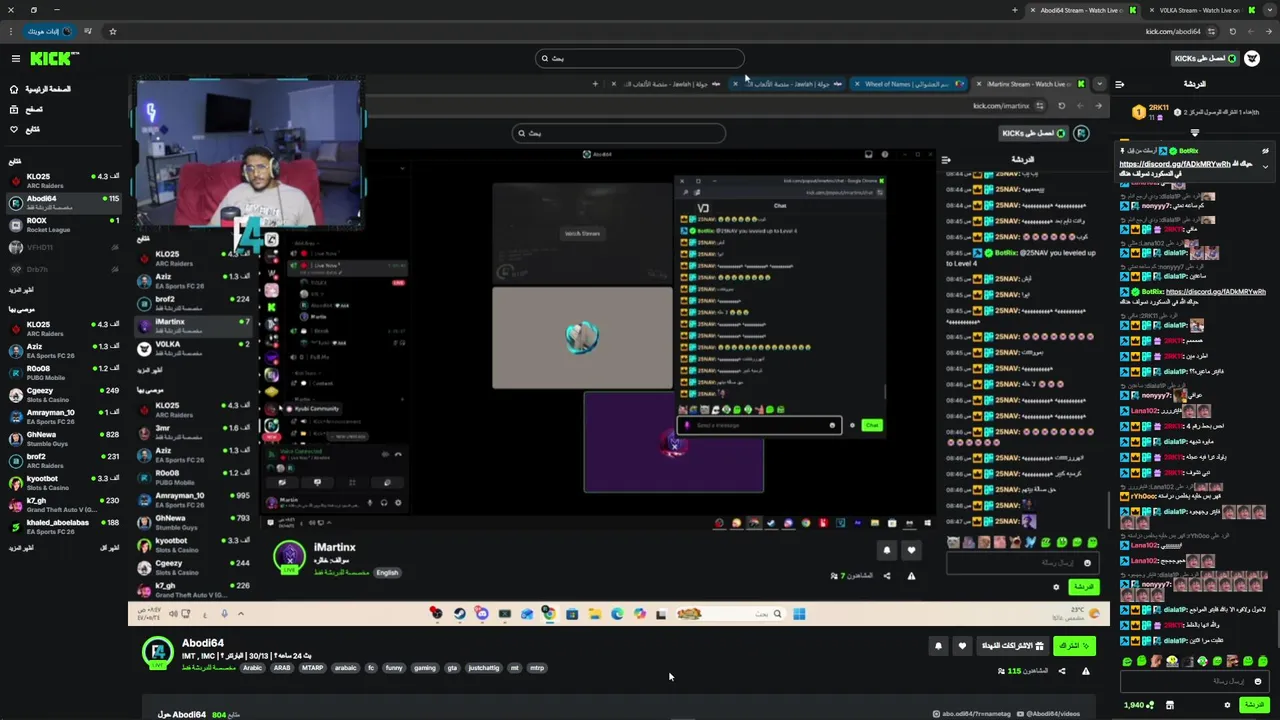1280x720 pixels.
Task: Bookmark this page with the star icon
Action: tap(113, 31)
